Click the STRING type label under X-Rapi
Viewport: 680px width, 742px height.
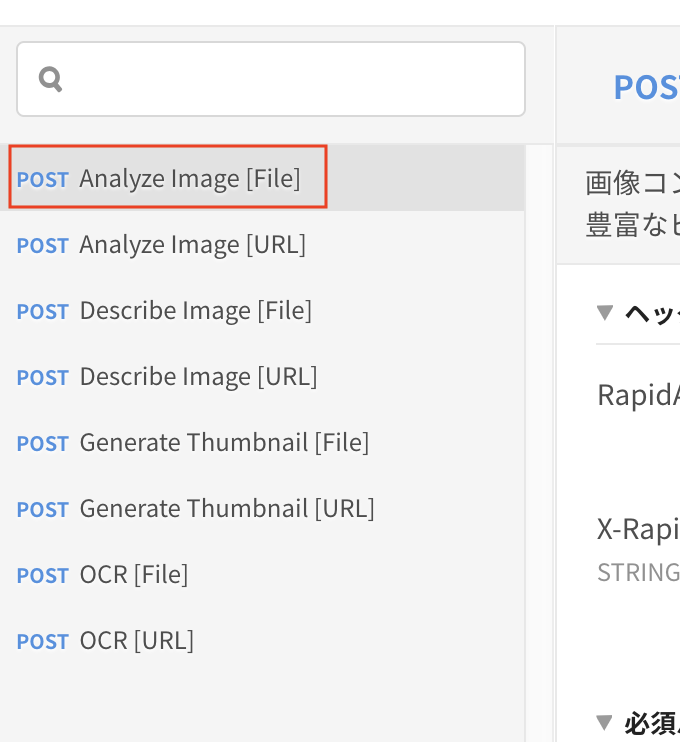(x=638, y=573)
